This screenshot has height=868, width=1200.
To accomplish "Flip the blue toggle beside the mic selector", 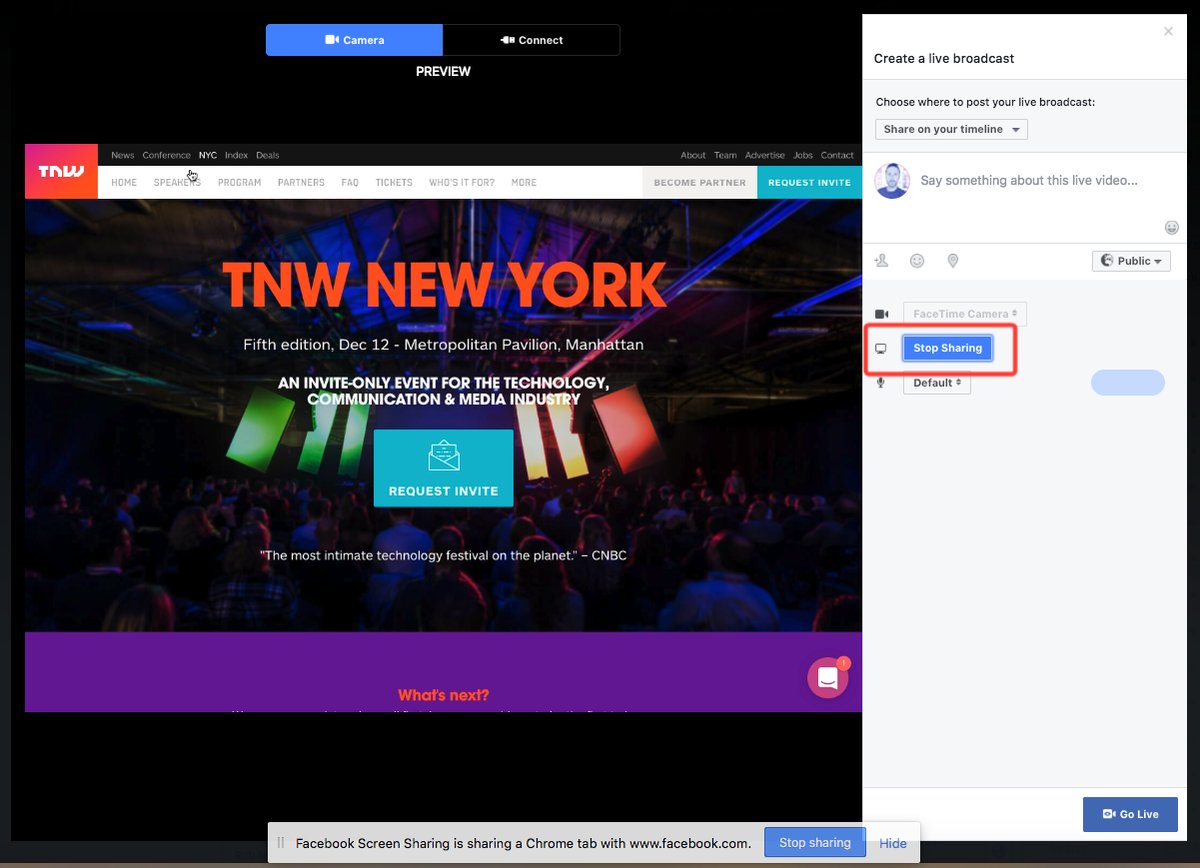I will (x=1128, y=382).
